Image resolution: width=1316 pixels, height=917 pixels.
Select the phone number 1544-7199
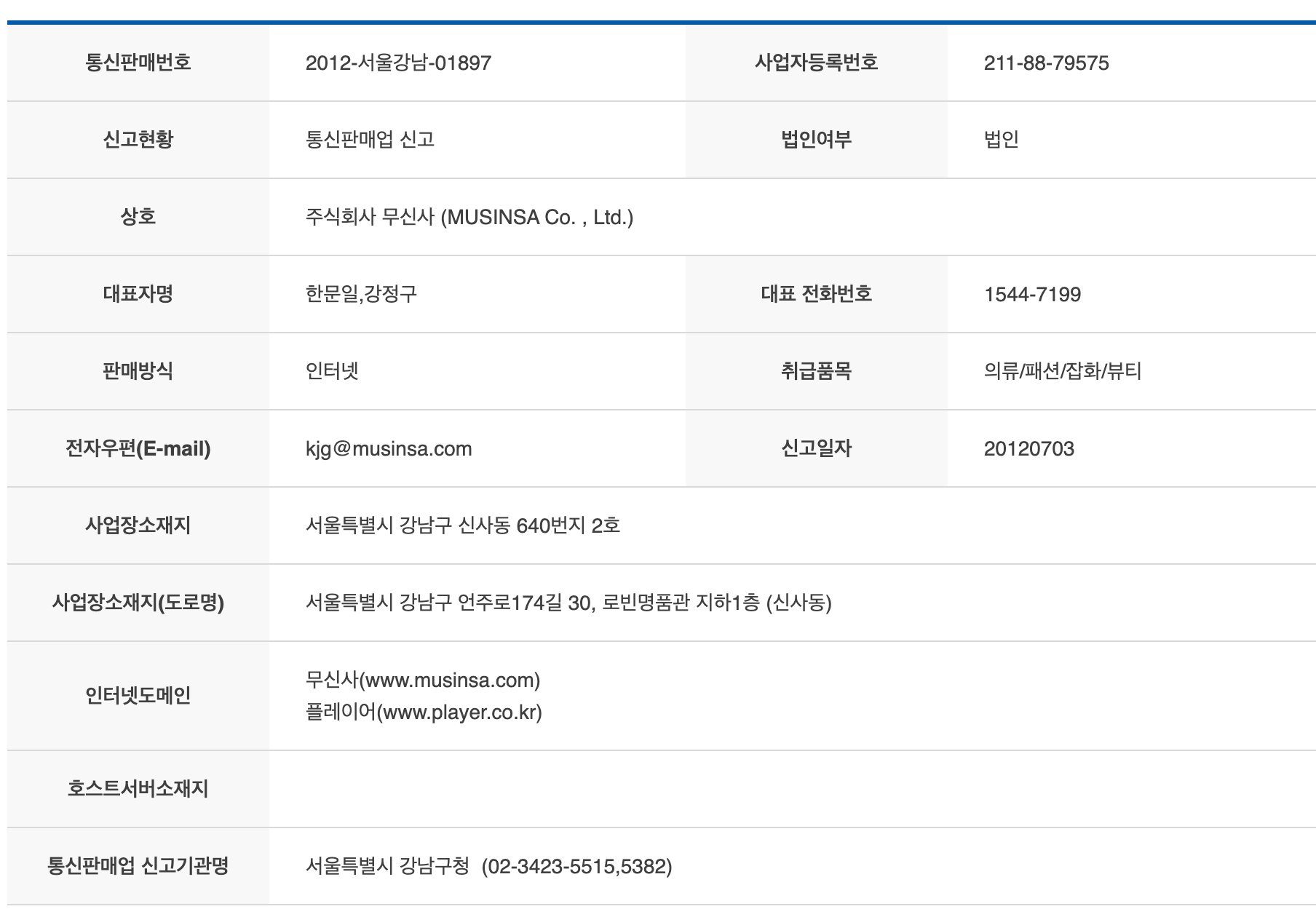click(1032, 295)
